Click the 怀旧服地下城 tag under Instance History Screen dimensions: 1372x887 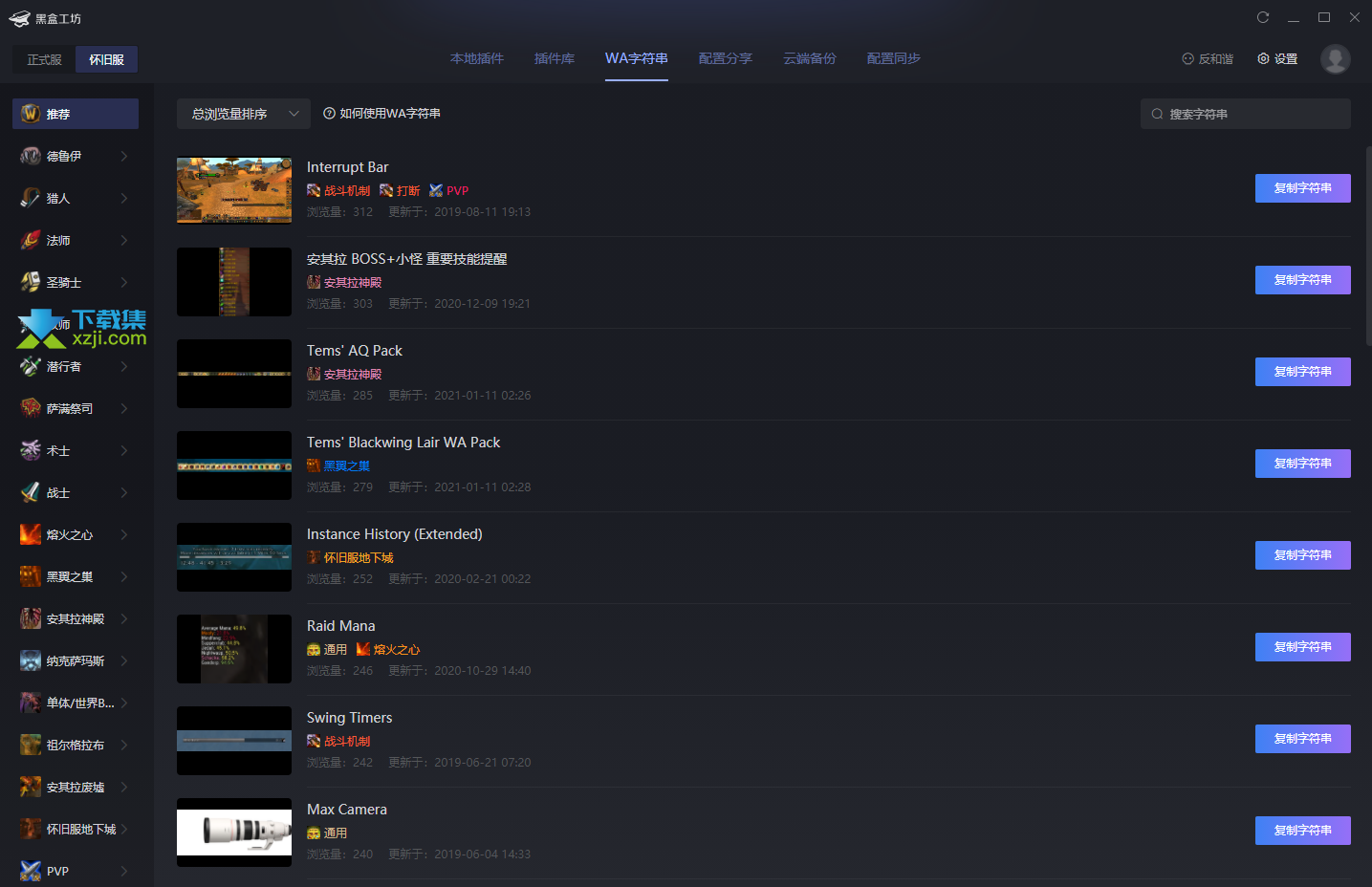[350, 558]
